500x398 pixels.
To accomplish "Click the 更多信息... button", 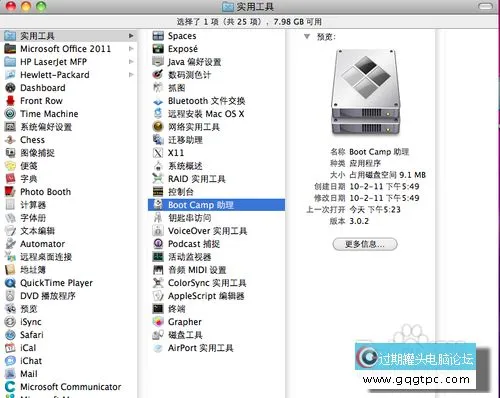I will point(365,244).
